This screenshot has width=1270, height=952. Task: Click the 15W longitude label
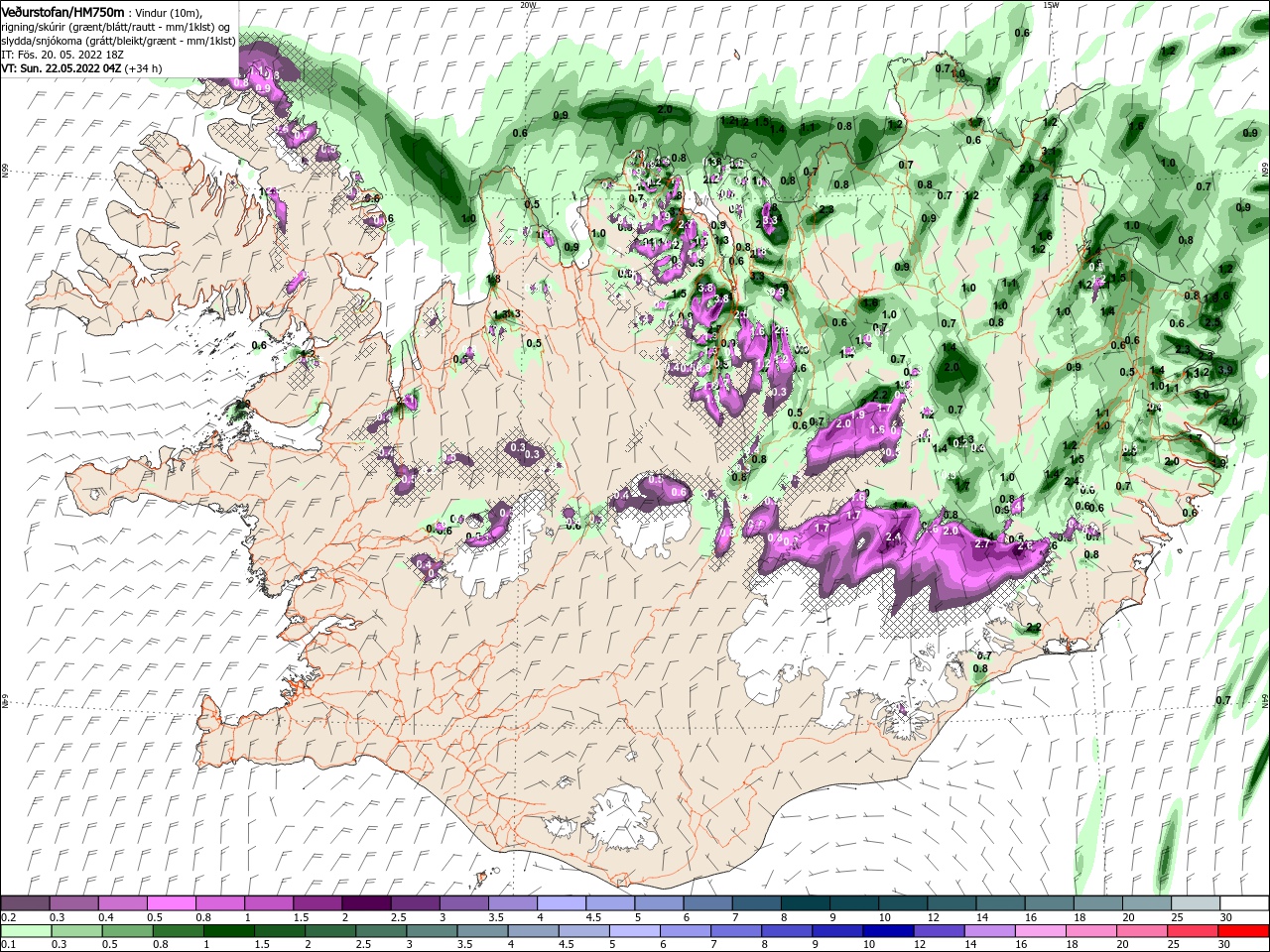tap(1052, 4)
